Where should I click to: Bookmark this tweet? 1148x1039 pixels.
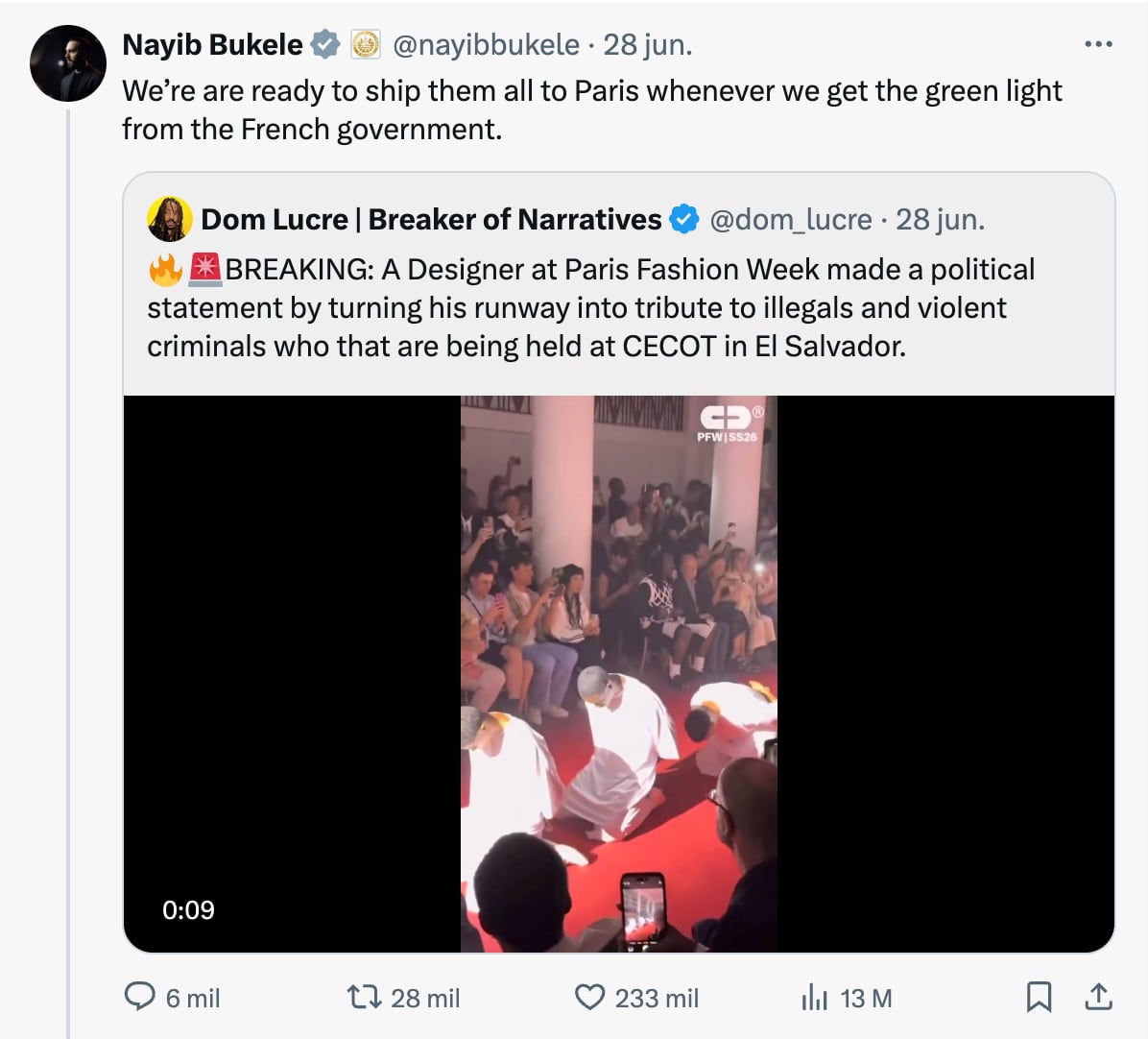coord(1039,997)
